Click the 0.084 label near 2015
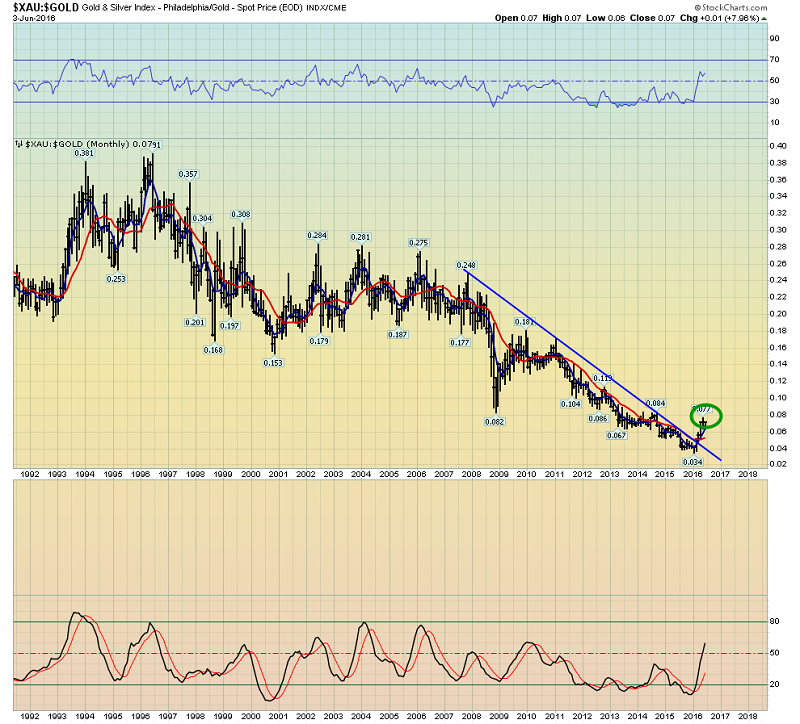Screen dimensions: 800x724 [656, 403]
